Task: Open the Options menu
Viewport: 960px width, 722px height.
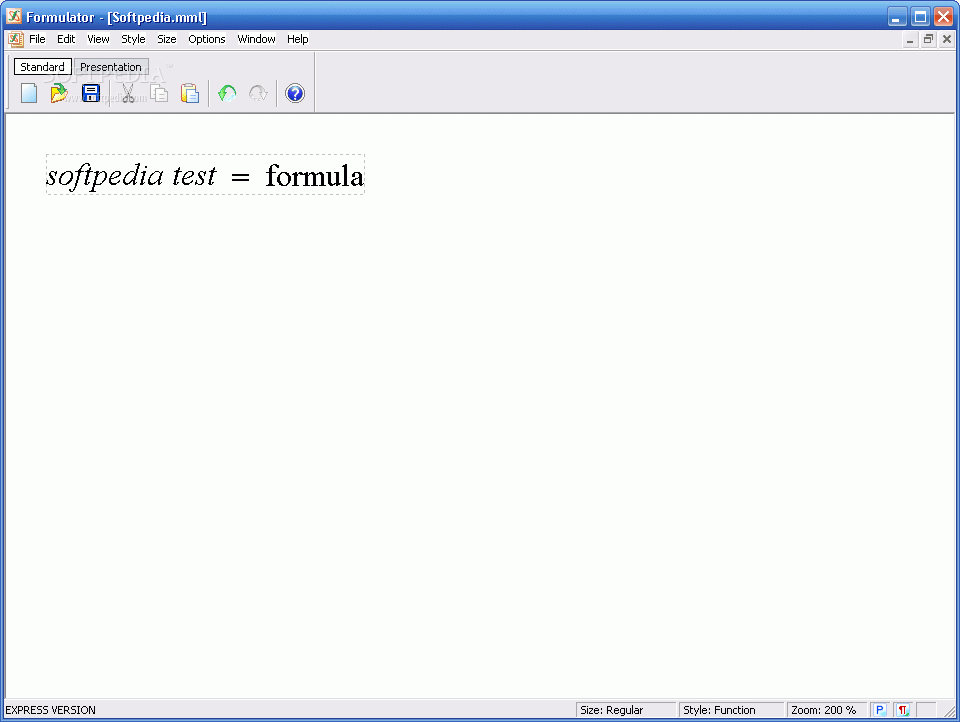Action: pos(206,39)
